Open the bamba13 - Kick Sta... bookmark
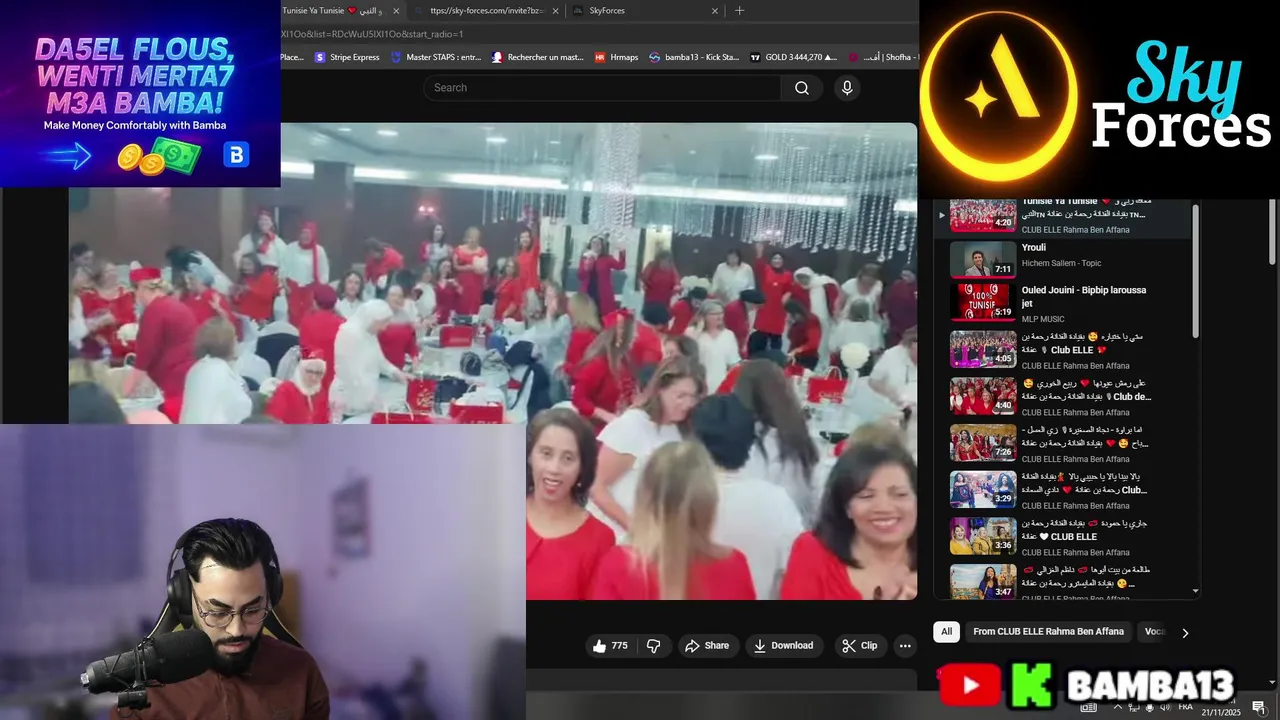 click(694, 57)
